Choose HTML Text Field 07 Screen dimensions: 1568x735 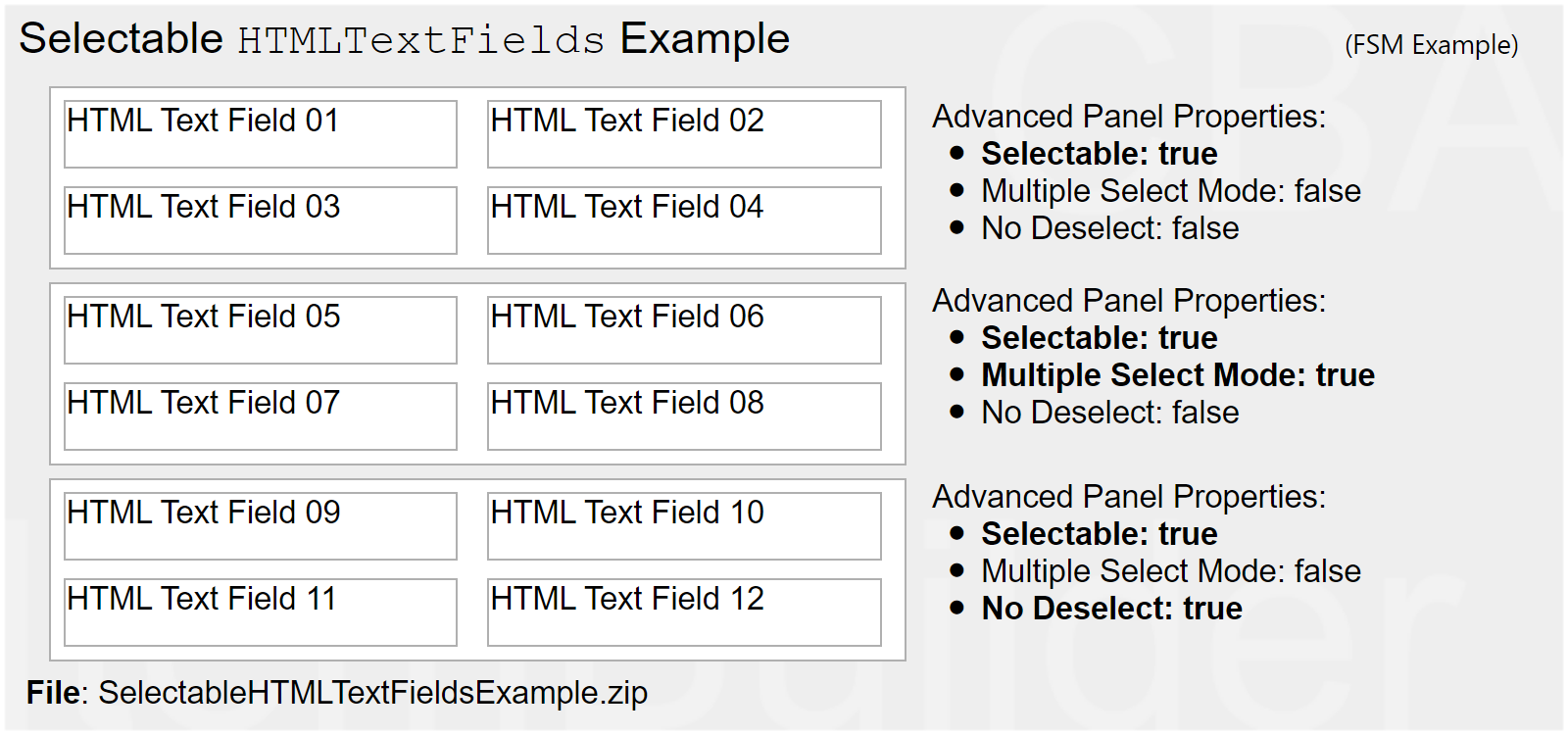(x=260, y=416)
